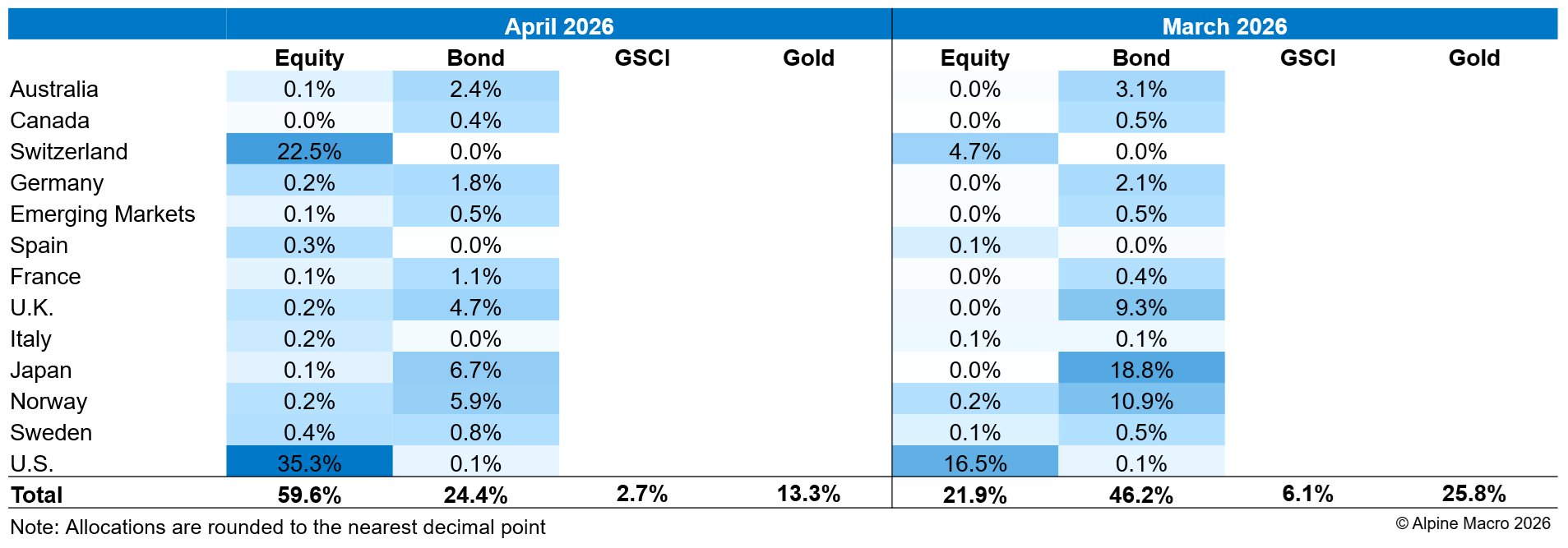
Task: Select the Switzerland row label
Action: (69, 152)
